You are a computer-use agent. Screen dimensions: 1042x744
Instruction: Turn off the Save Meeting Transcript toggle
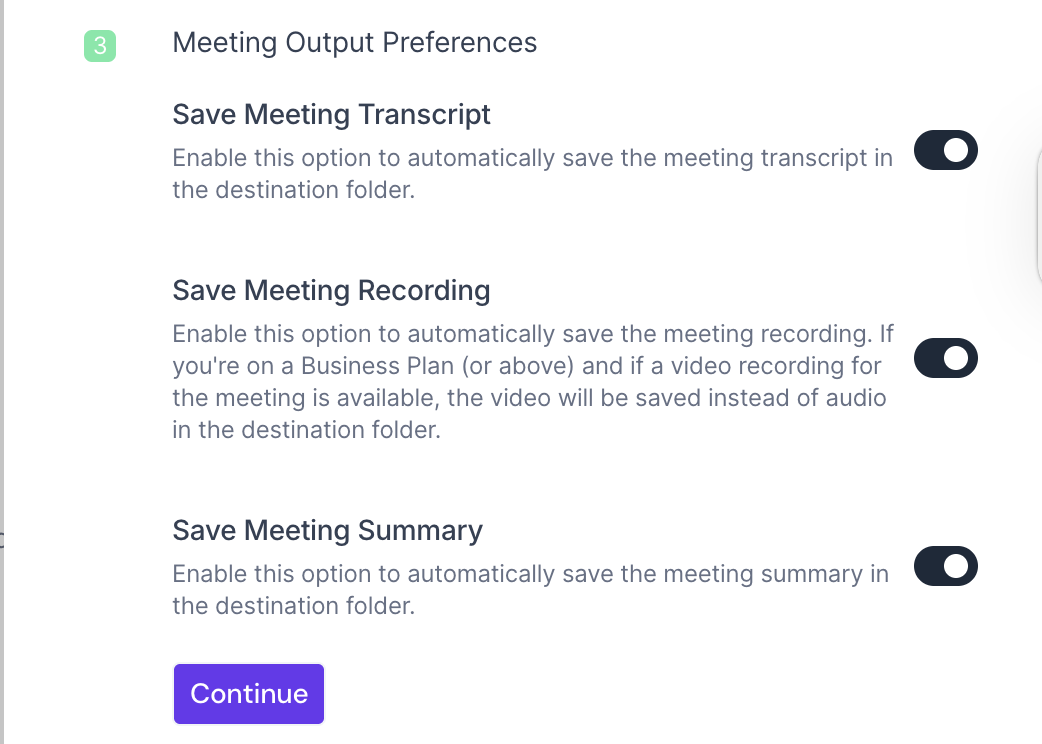point(945,150)
